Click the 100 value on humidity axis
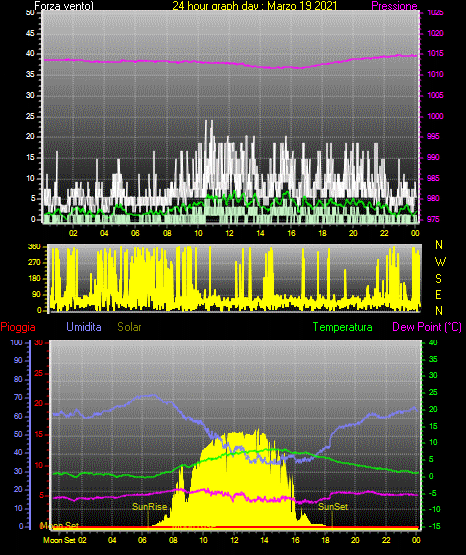 click(17, 343)
